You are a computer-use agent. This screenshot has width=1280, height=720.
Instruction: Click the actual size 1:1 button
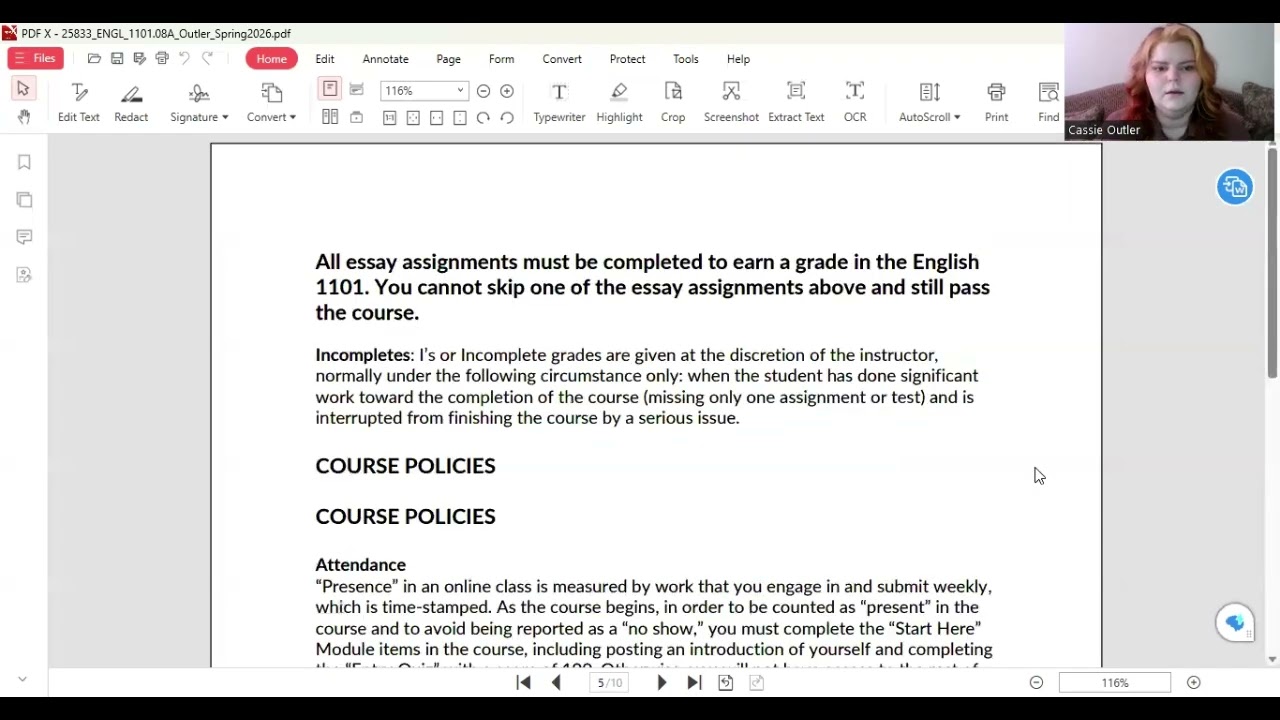390,118
